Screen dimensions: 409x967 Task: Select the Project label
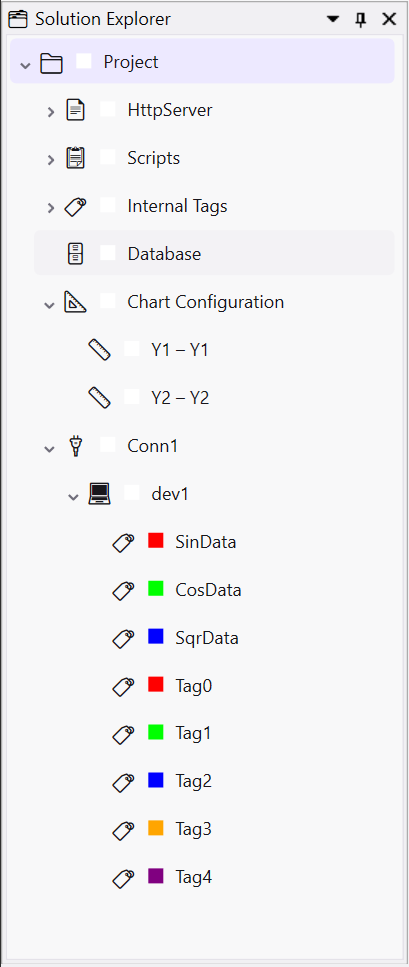coord(131,62)
